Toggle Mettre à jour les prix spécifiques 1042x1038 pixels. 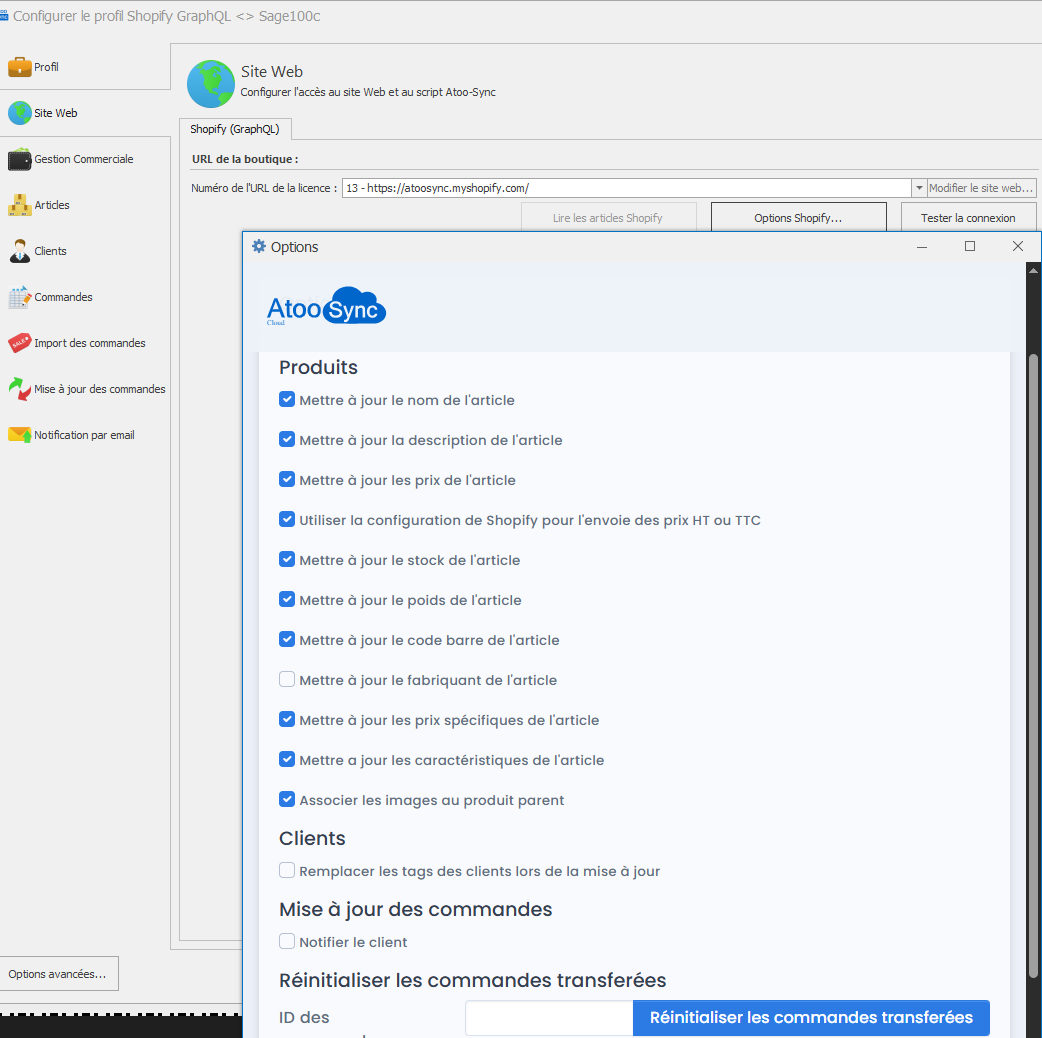[286, 719]
